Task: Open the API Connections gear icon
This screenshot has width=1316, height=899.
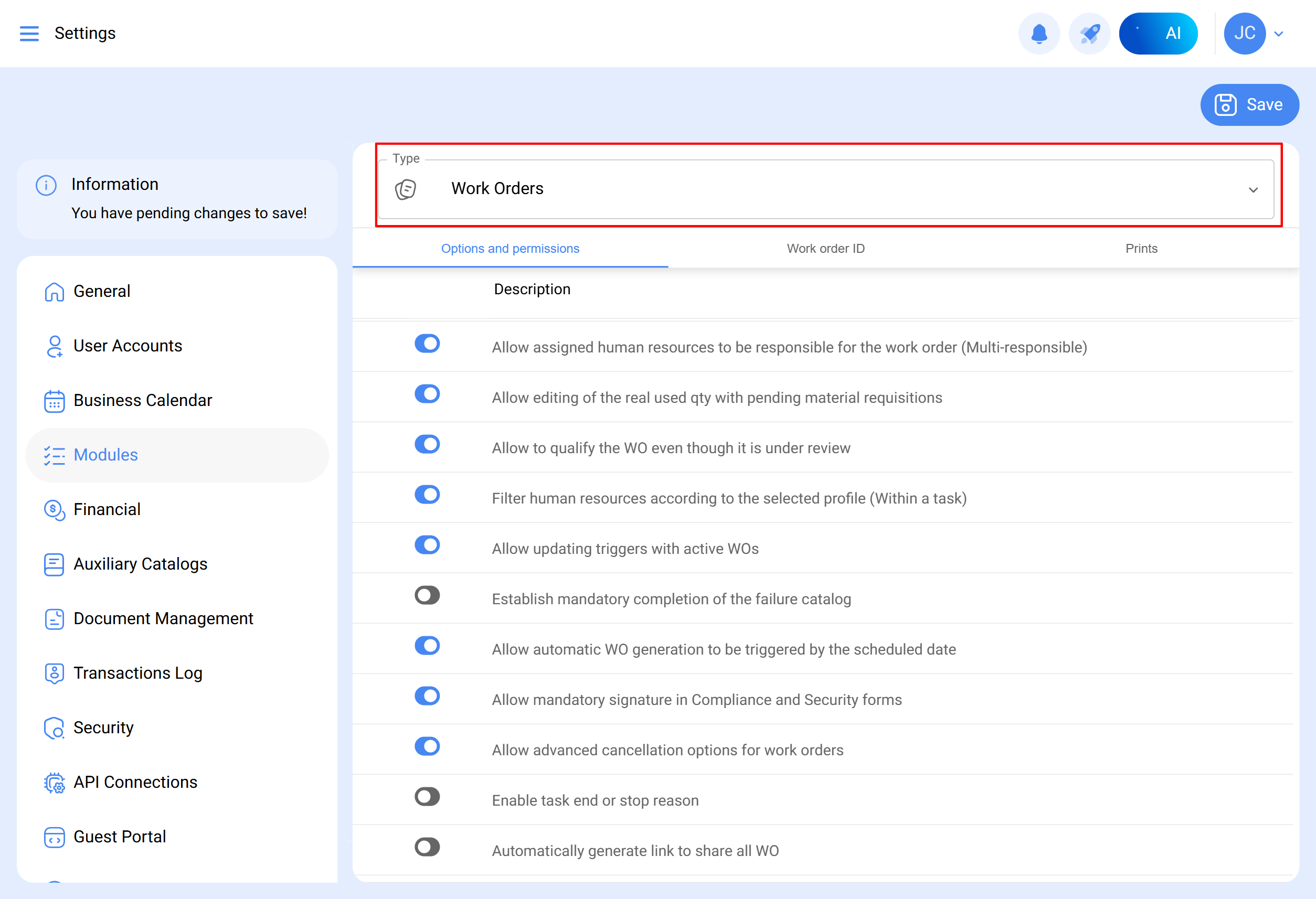Action: (55, 783)
